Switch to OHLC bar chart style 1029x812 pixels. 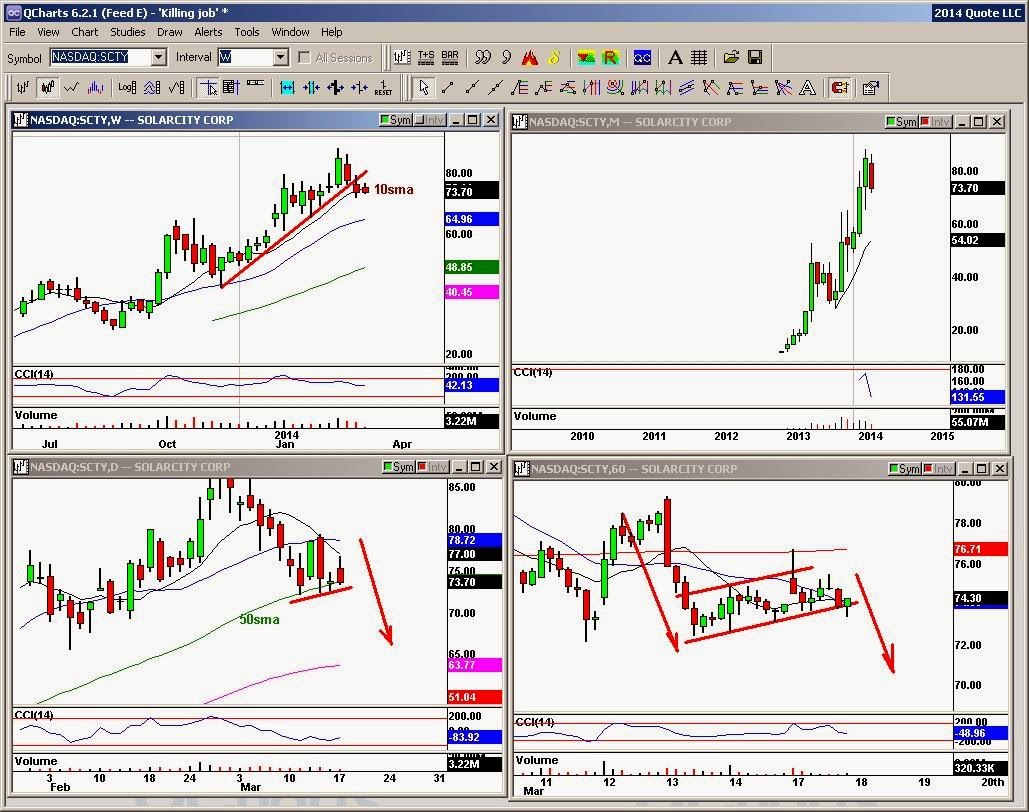tap(23, 87)
